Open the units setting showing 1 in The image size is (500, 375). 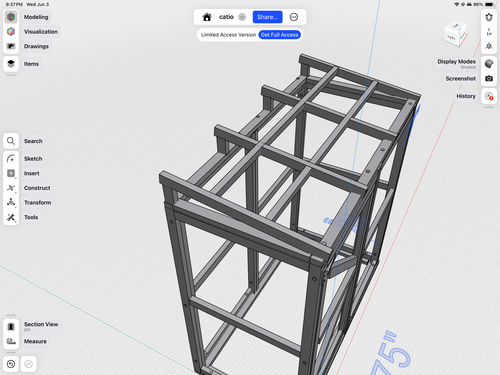tap(489, 32)
